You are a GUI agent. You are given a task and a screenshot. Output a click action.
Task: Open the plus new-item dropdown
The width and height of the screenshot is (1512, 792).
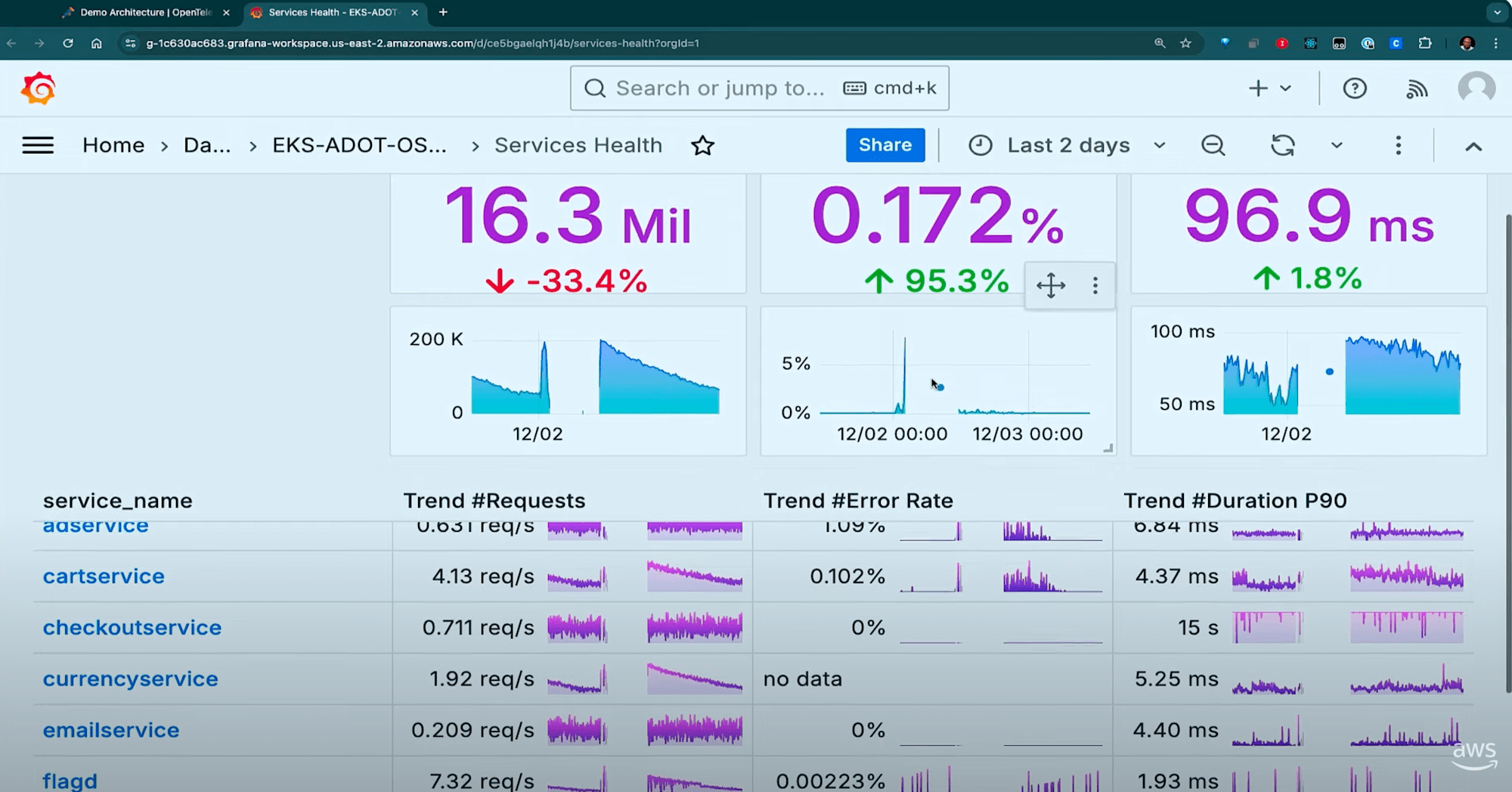[1269, 89]
